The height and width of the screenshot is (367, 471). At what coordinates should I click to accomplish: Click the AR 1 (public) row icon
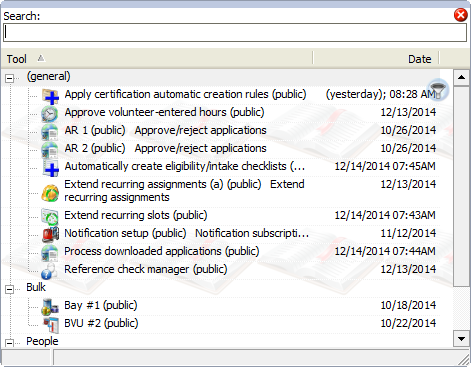click(x=50, y=131)
